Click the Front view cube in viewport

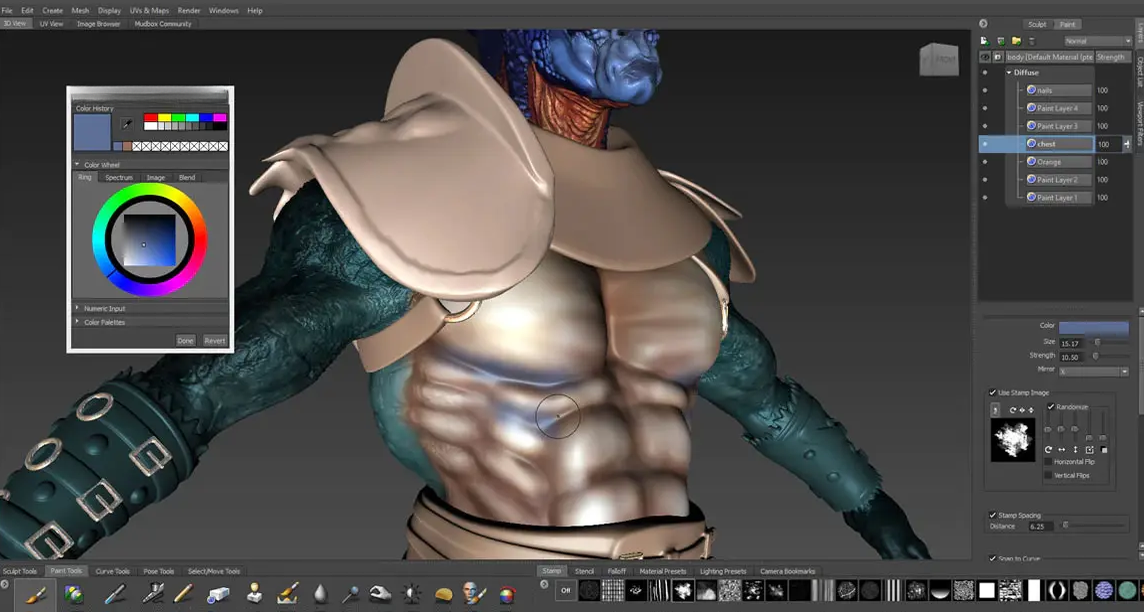click(x=938, y=59)
